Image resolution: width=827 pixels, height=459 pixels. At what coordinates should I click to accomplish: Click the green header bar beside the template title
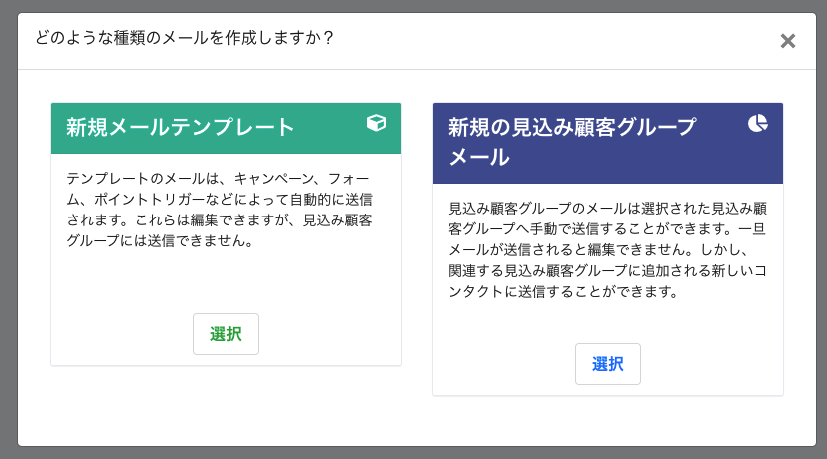tap(330, 127)
